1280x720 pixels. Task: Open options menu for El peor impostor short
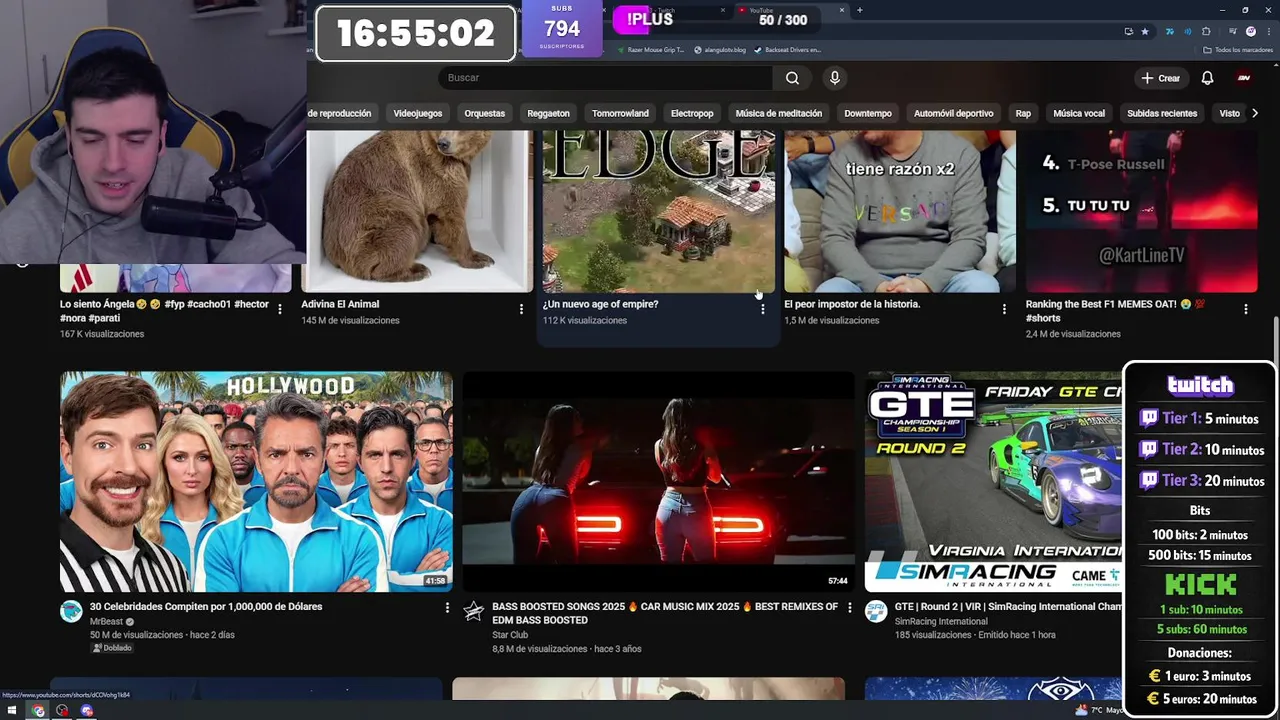pyautogui.click(x=1004, y=309)
